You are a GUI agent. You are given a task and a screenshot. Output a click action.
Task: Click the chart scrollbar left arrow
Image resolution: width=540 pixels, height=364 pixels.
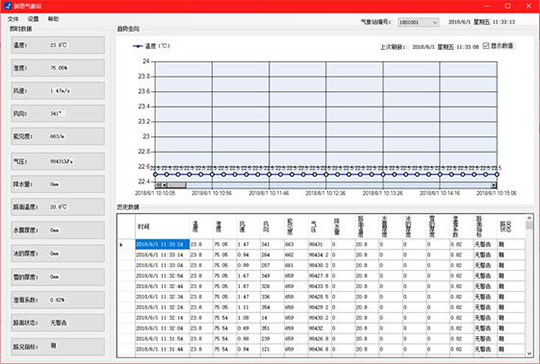(x=165, y=185)
